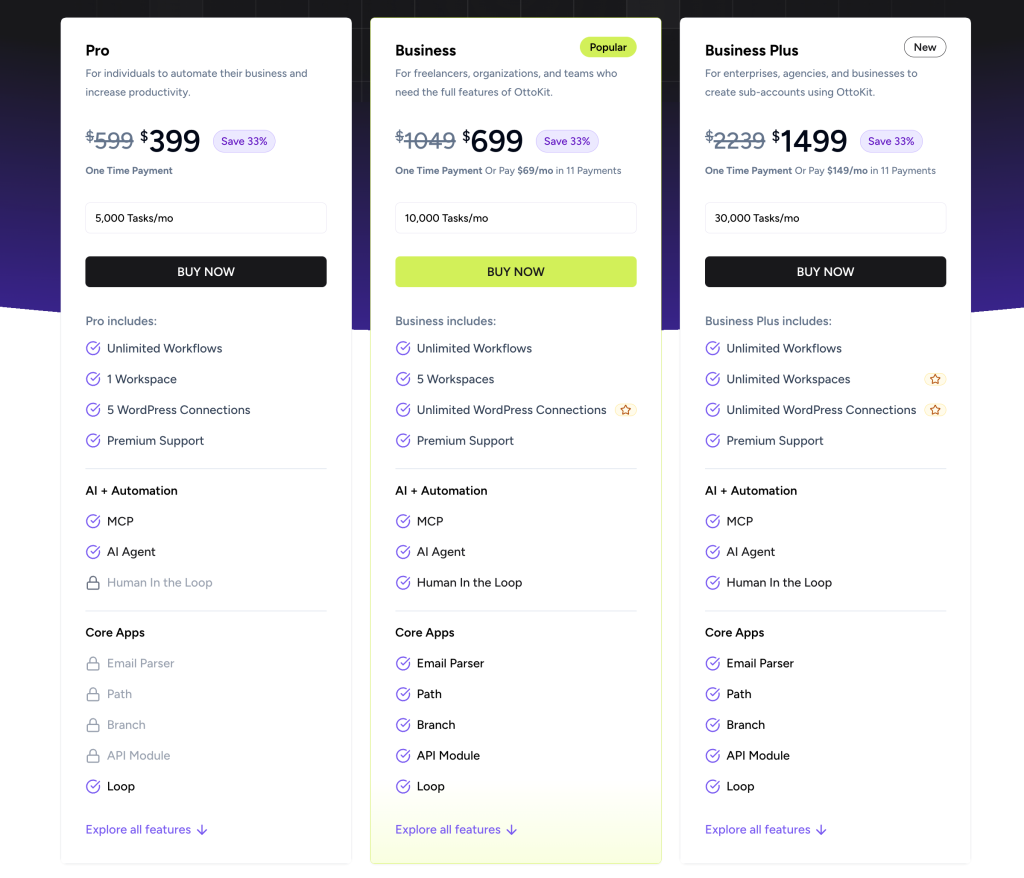Click the lock icon beside Pro Email Parser
The image size is (1024, 878).
pos(93,663)
